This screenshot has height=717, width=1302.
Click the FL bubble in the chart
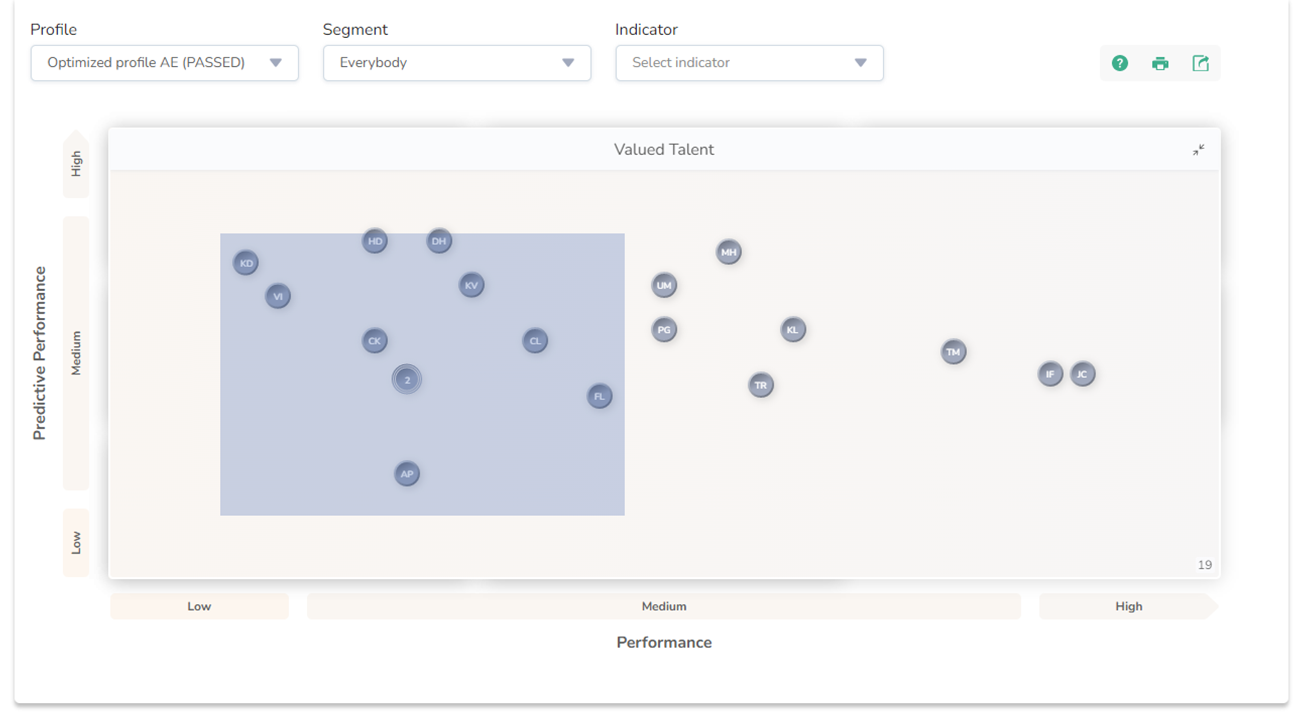[599, 397]
